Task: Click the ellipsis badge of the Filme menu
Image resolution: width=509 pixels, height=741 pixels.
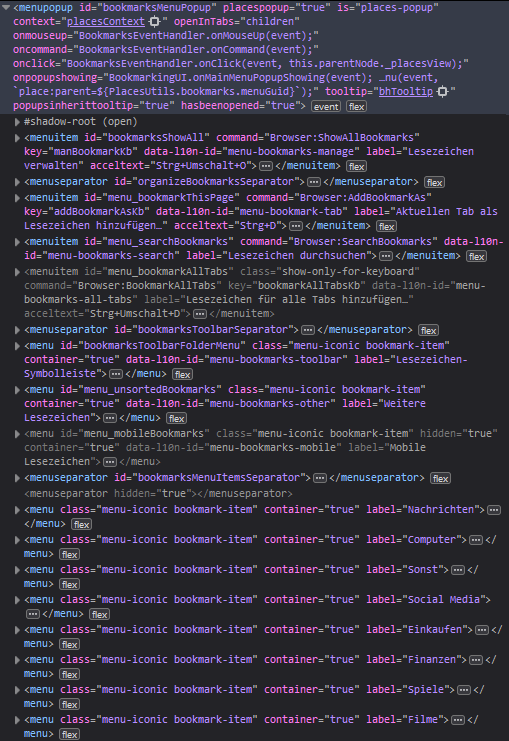Action: pos(458,720)
